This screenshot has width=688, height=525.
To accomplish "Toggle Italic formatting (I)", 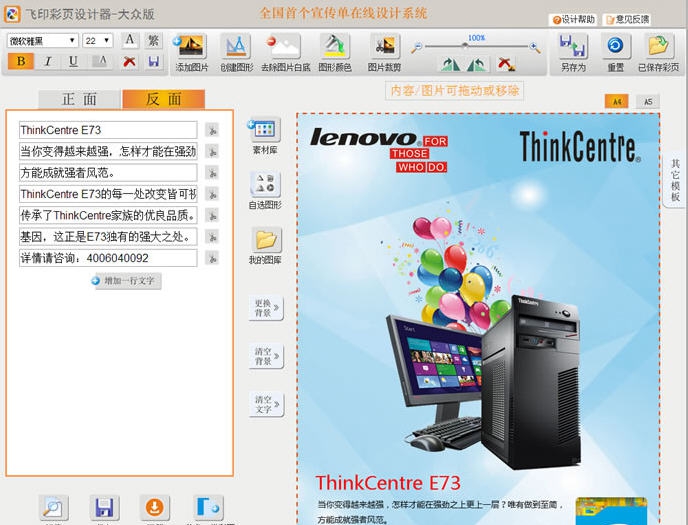I will 48,61.
